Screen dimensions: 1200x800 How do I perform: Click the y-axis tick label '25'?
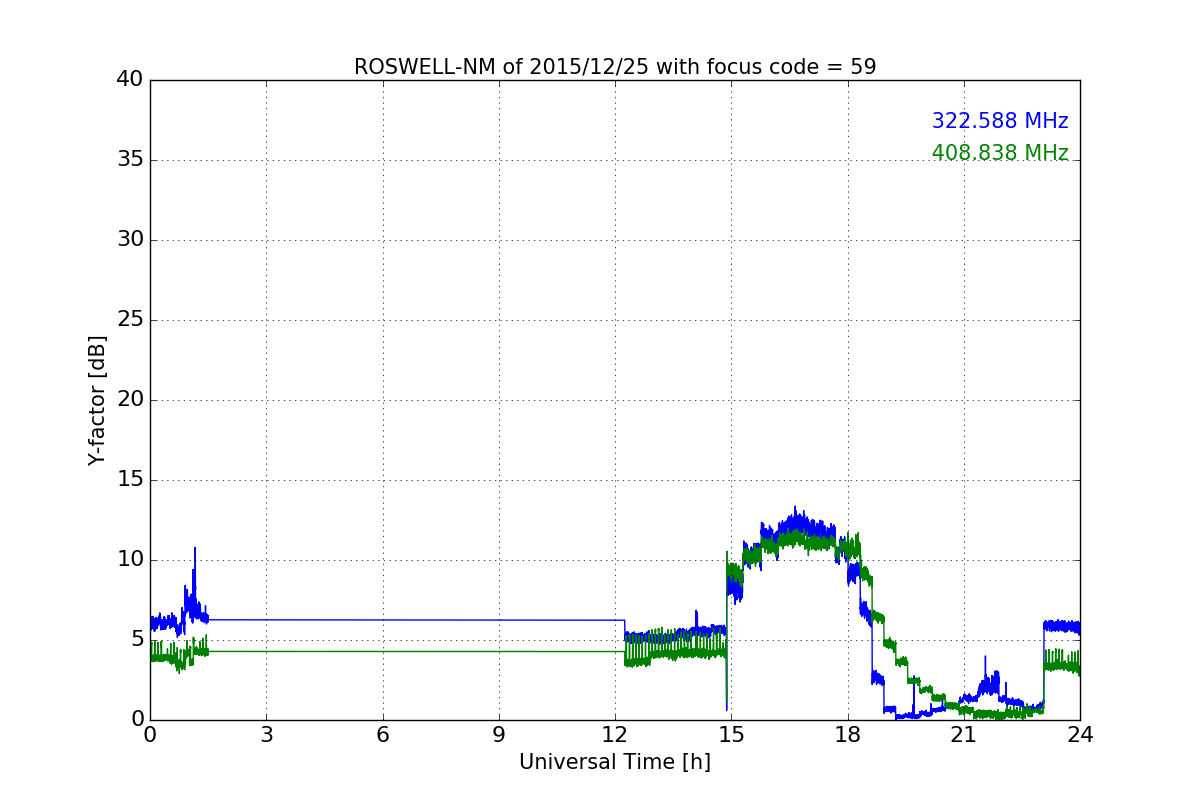[130, 320]
